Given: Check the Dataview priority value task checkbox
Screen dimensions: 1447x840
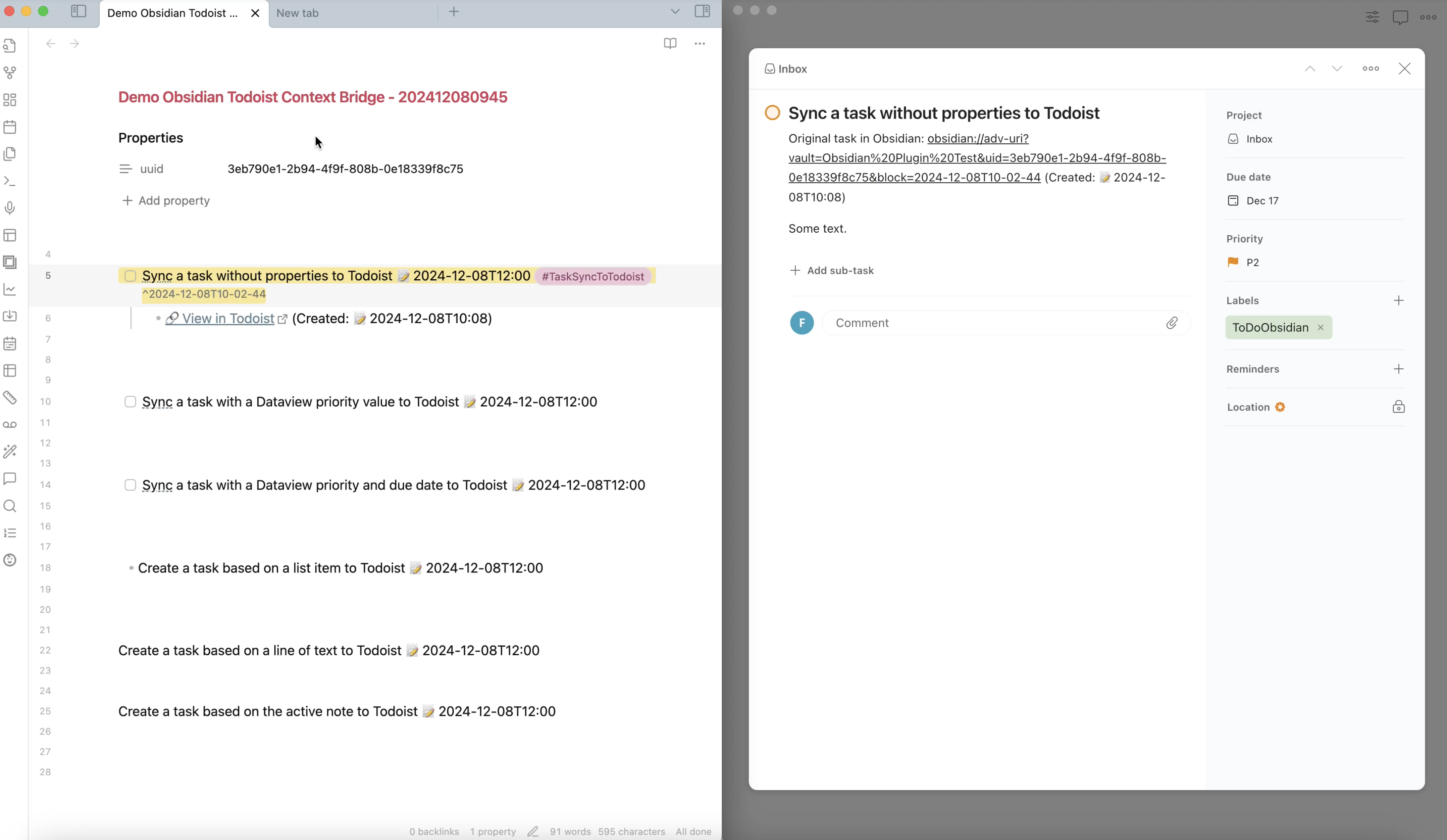Looking at the screenshot, I should coord(130,402).
